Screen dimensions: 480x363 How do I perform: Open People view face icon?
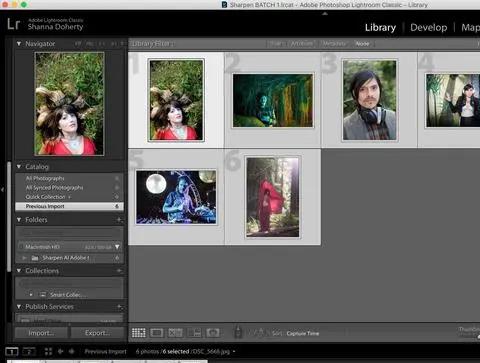click(213, 333)
